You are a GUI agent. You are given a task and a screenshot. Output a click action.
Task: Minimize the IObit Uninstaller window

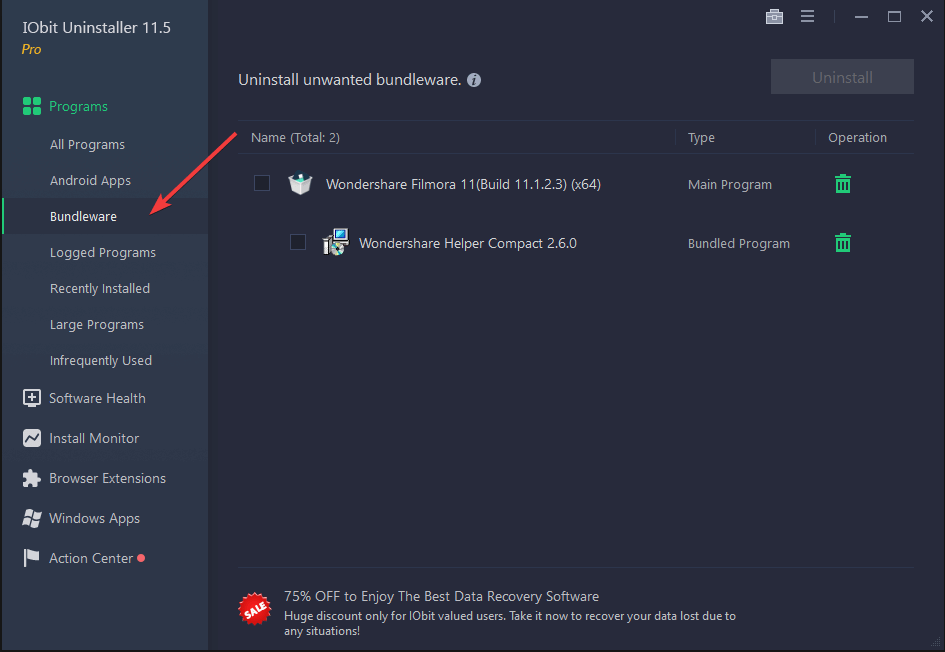pos(861,17)
